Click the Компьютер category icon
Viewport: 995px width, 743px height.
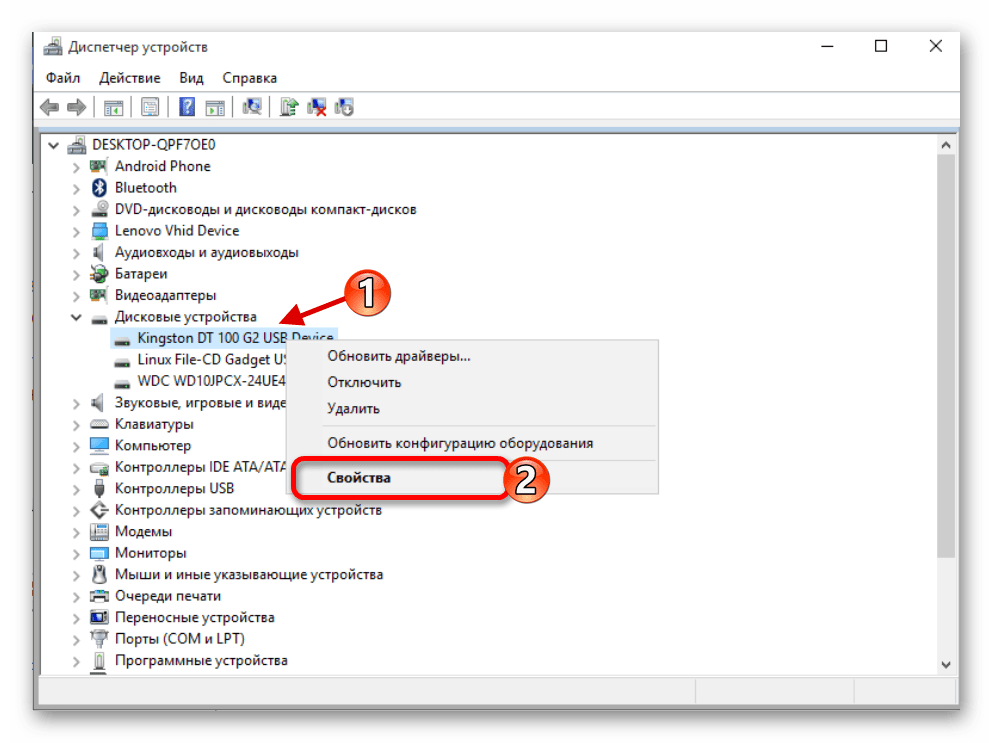(99, 445)
